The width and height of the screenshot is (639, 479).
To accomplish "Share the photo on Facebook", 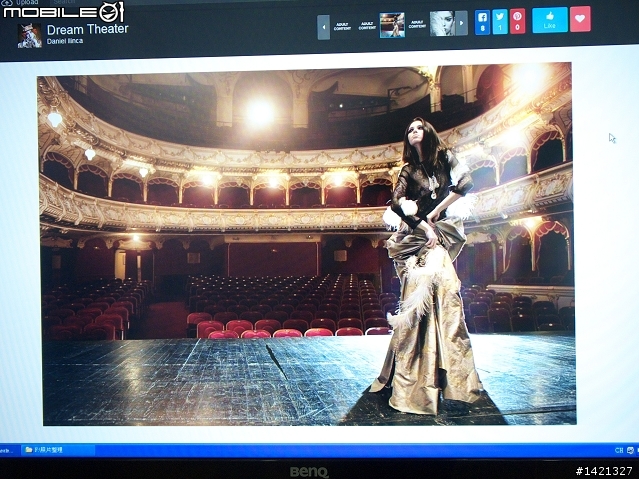I will click(x=482, y=22).
